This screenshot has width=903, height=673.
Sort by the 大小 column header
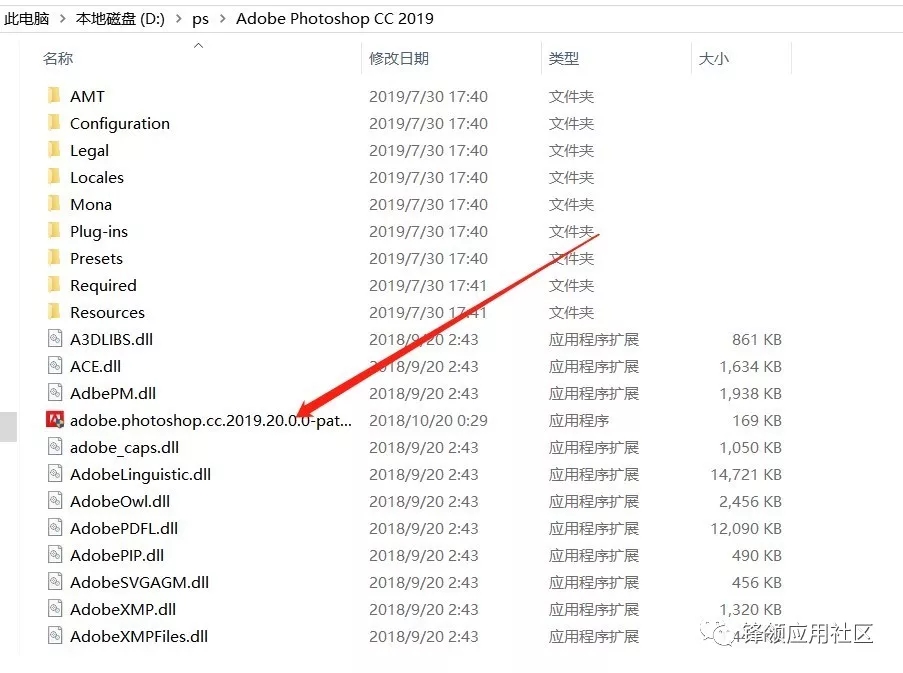(x=713, y=58)
